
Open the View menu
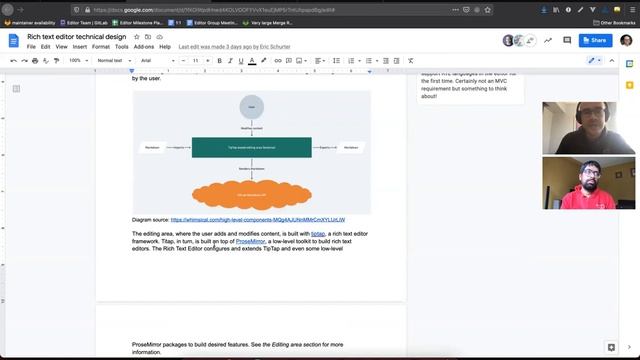pos(61,47)
